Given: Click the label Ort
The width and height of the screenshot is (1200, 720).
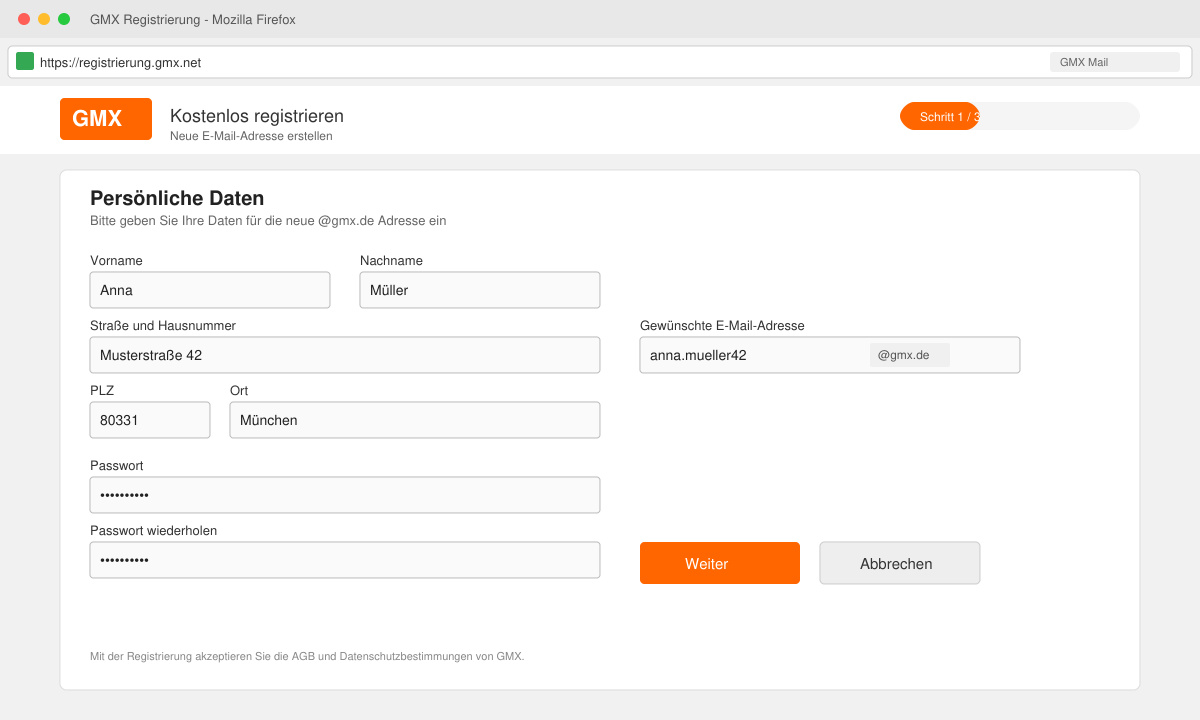Looking at the screenshot, I should (239, 391).
